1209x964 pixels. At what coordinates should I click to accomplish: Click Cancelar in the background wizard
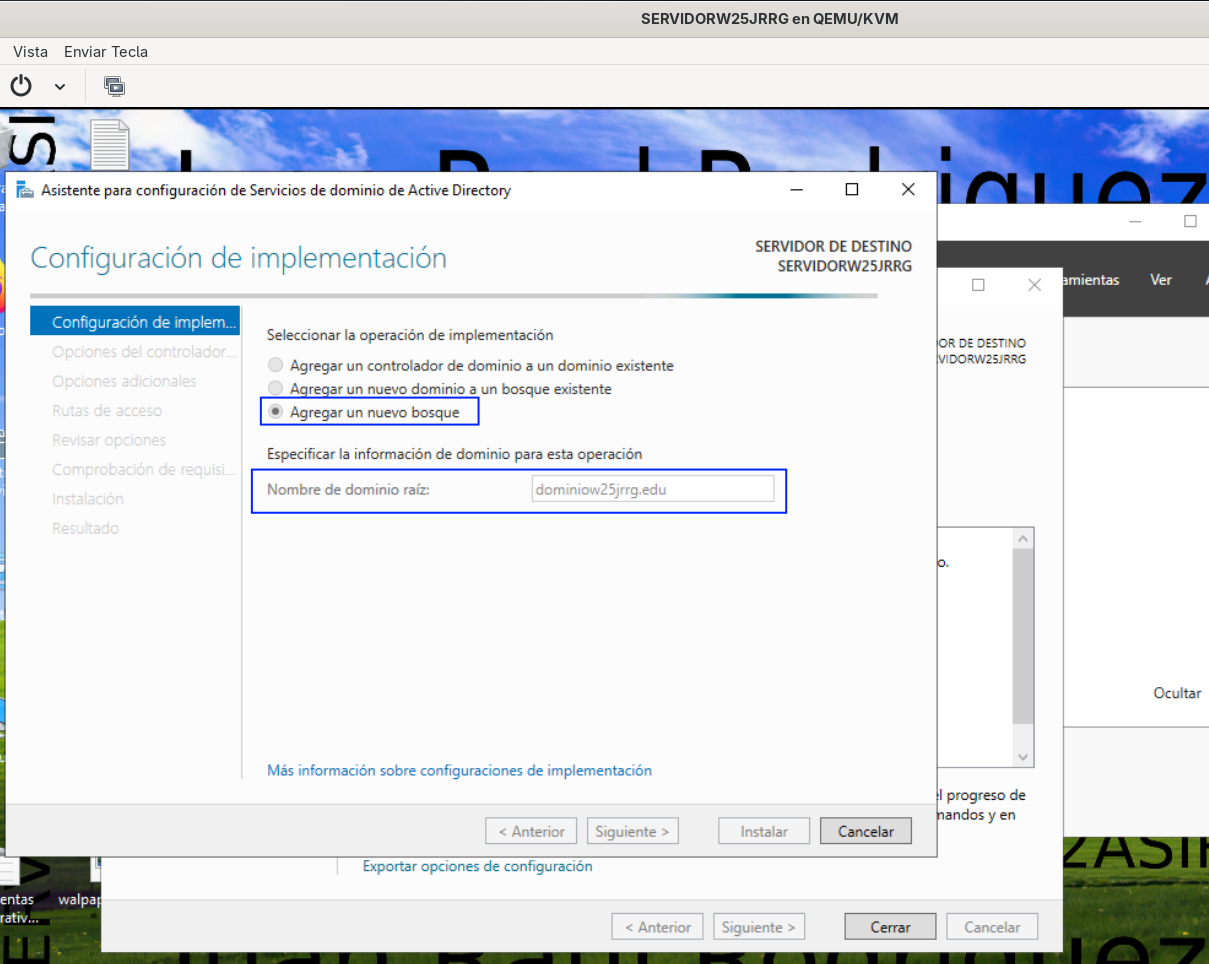click(x=992, y=927)
